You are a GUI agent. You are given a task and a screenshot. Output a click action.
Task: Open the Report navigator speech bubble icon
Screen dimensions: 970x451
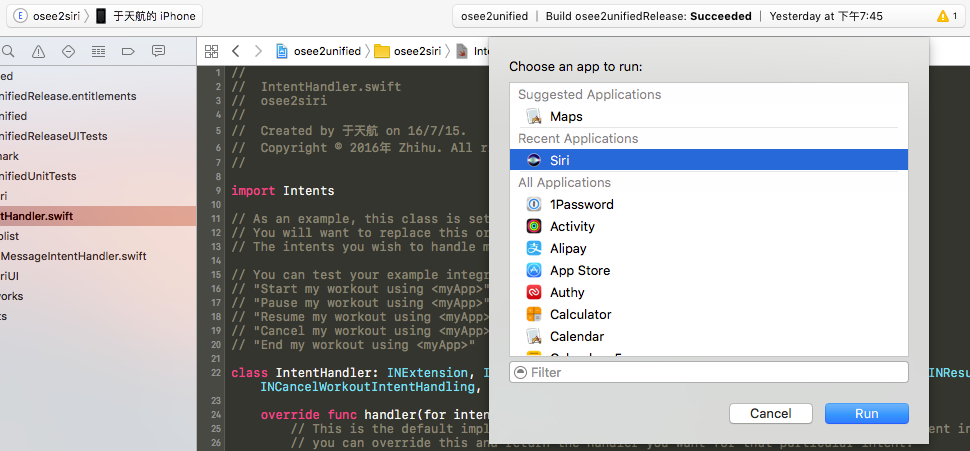(158, 51)
